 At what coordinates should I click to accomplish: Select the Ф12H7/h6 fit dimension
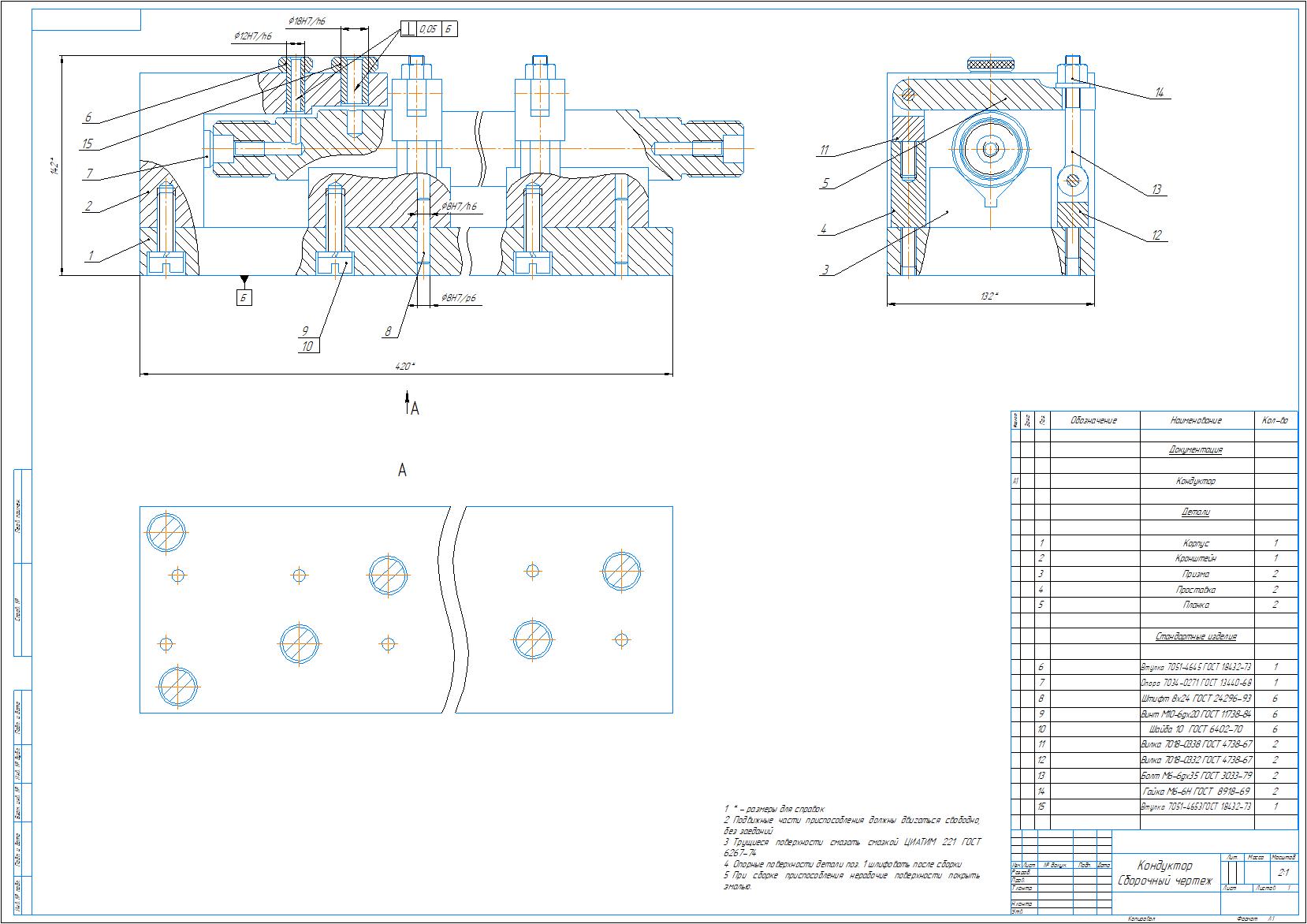click(x=253, y=36)
